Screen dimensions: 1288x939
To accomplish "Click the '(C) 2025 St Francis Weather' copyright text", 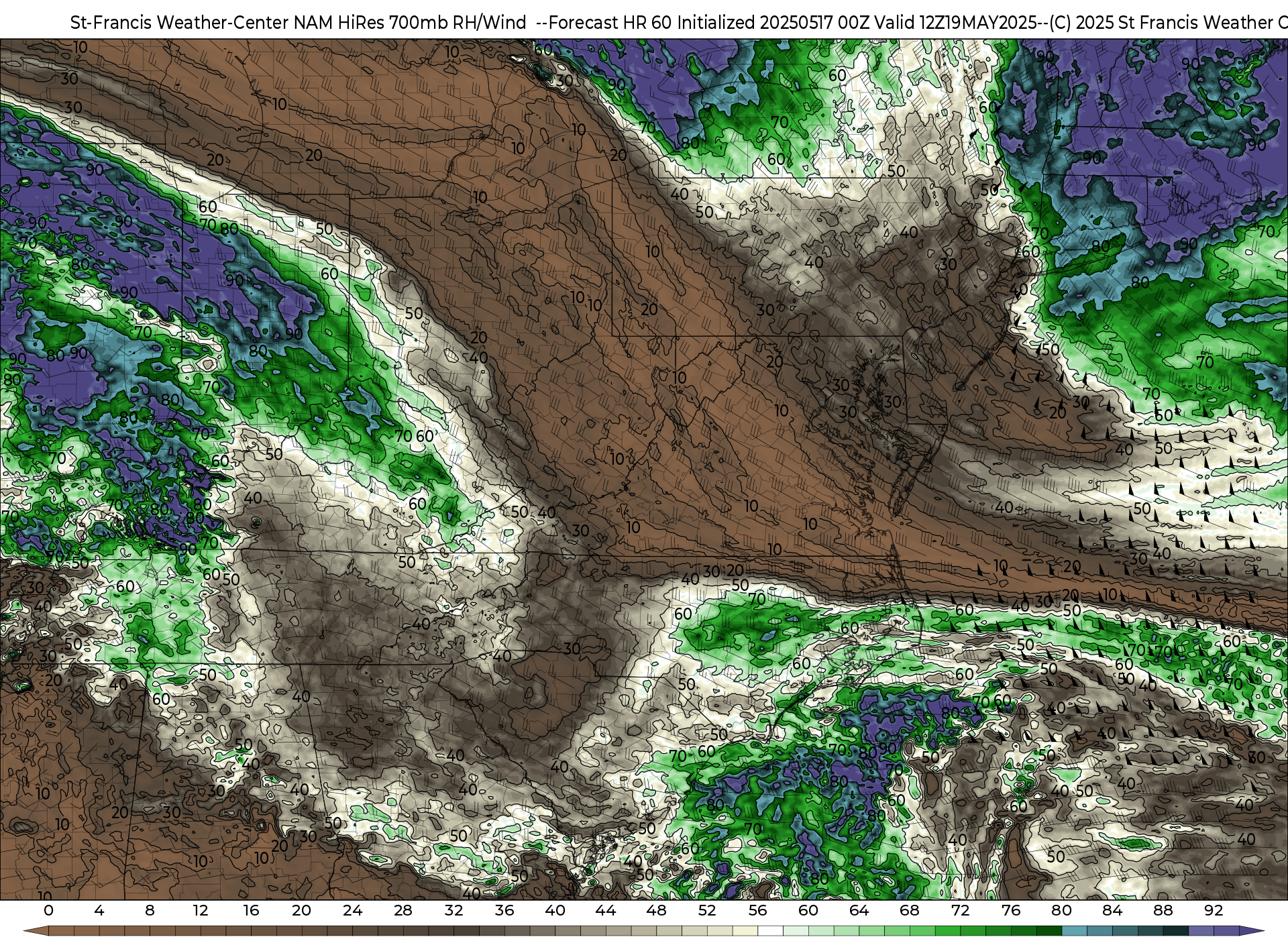I will 1161,23.
